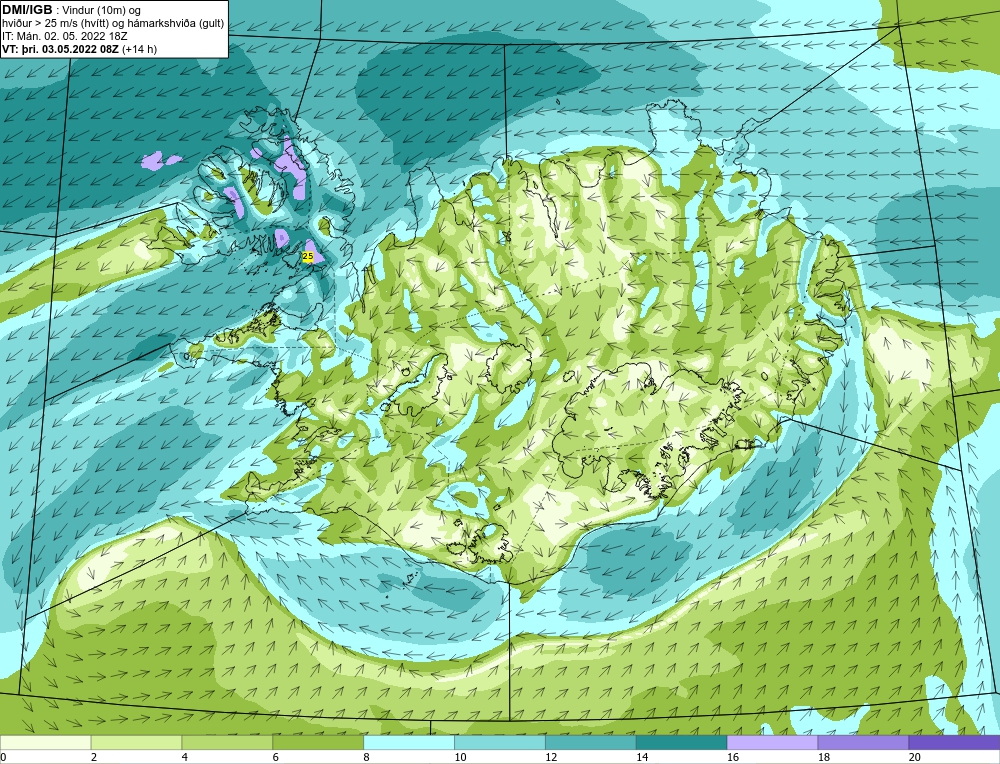Click the legend label 20
The height and width of the screenshot is (764, 1000).
click(x=915, y=757)
